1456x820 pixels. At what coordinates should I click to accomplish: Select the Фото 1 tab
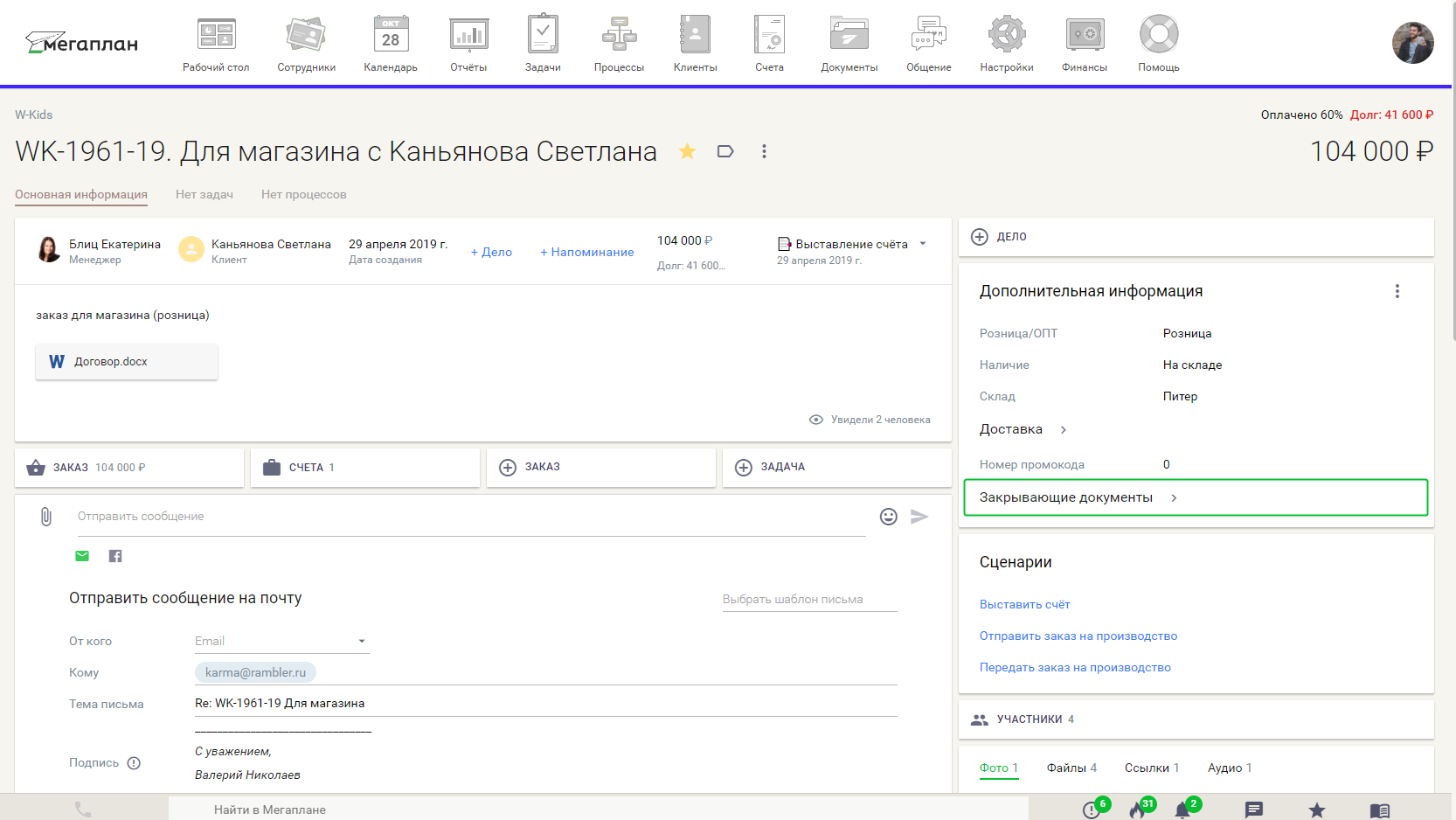coord(999,768)
